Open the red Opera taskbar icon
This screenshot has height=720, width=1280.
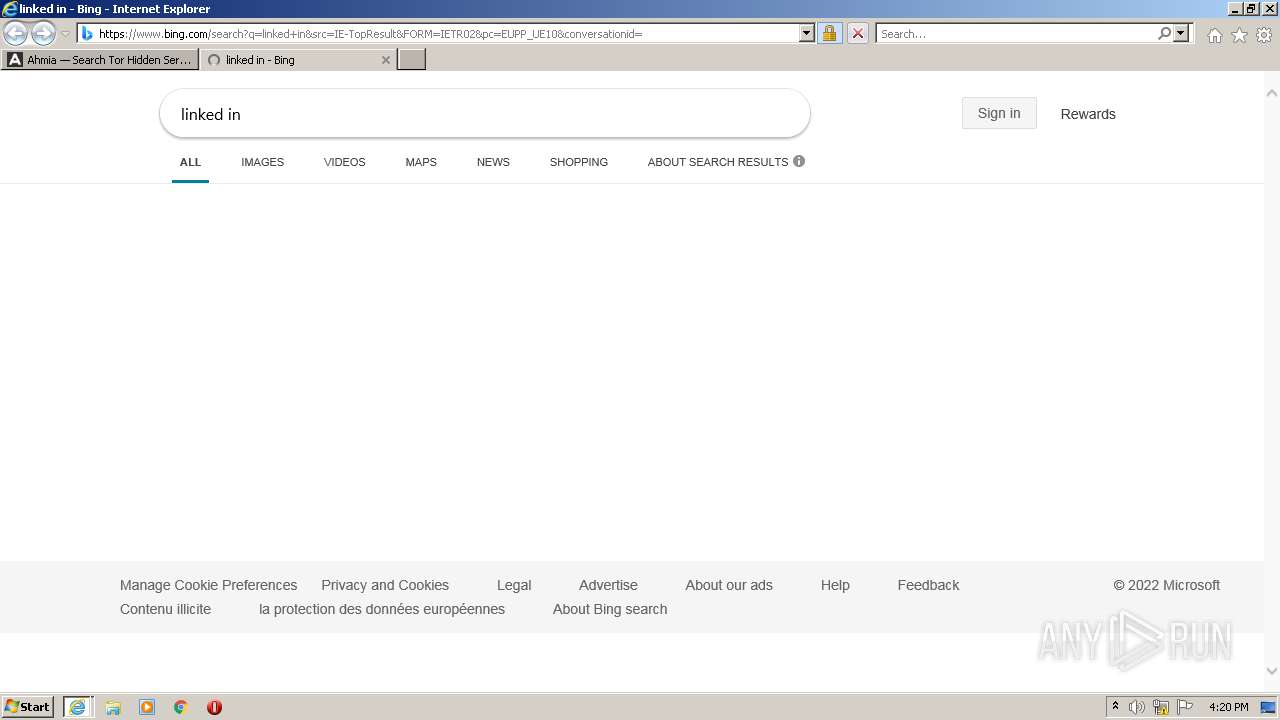[x=214, y=707]
